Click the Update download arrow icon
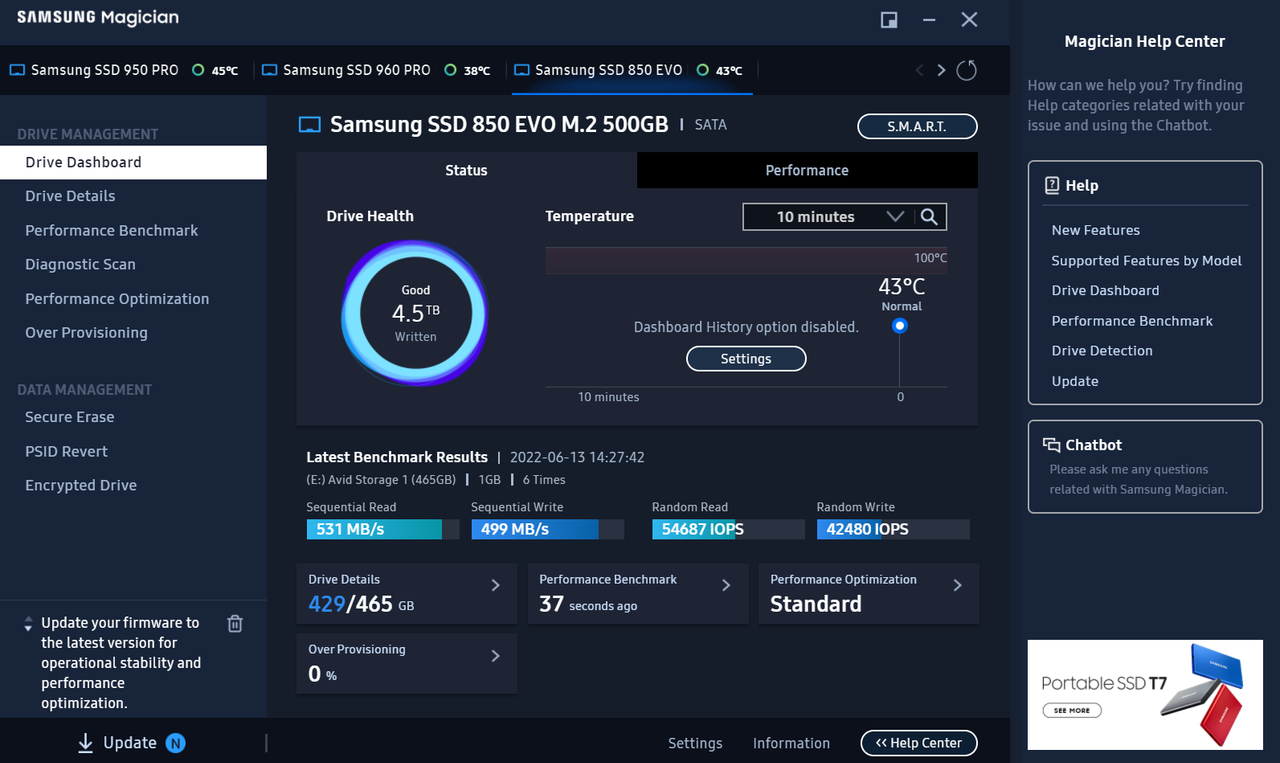This screenshot has height=763, width=1280. (x=85, y=743)
